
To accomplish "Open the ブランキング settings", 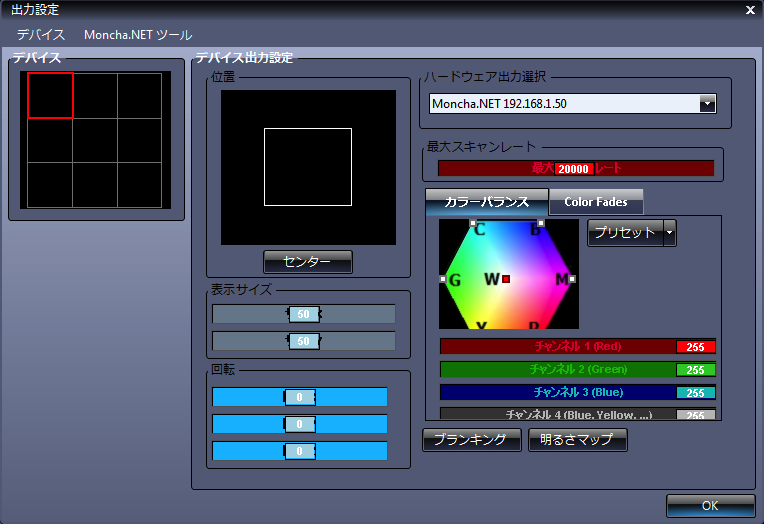I will click(x=471, y=440).
